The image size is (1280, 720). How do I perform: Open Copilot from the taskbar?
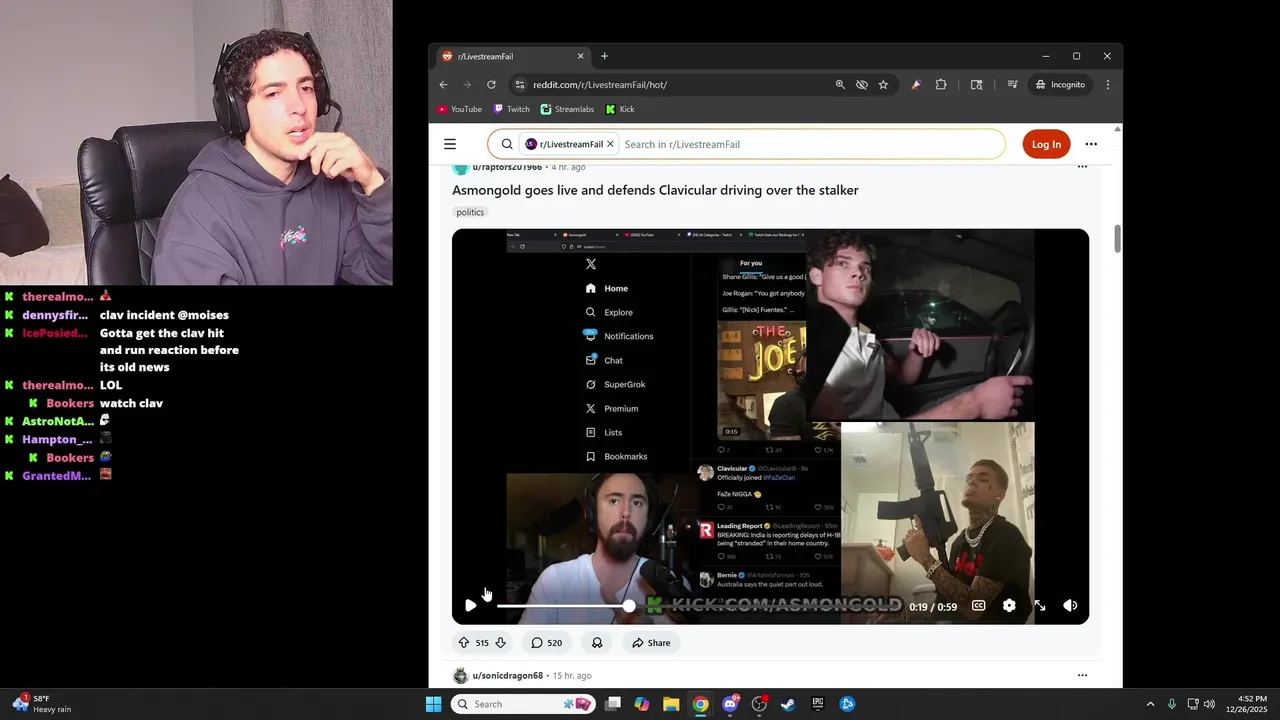(x=642, y=704)
